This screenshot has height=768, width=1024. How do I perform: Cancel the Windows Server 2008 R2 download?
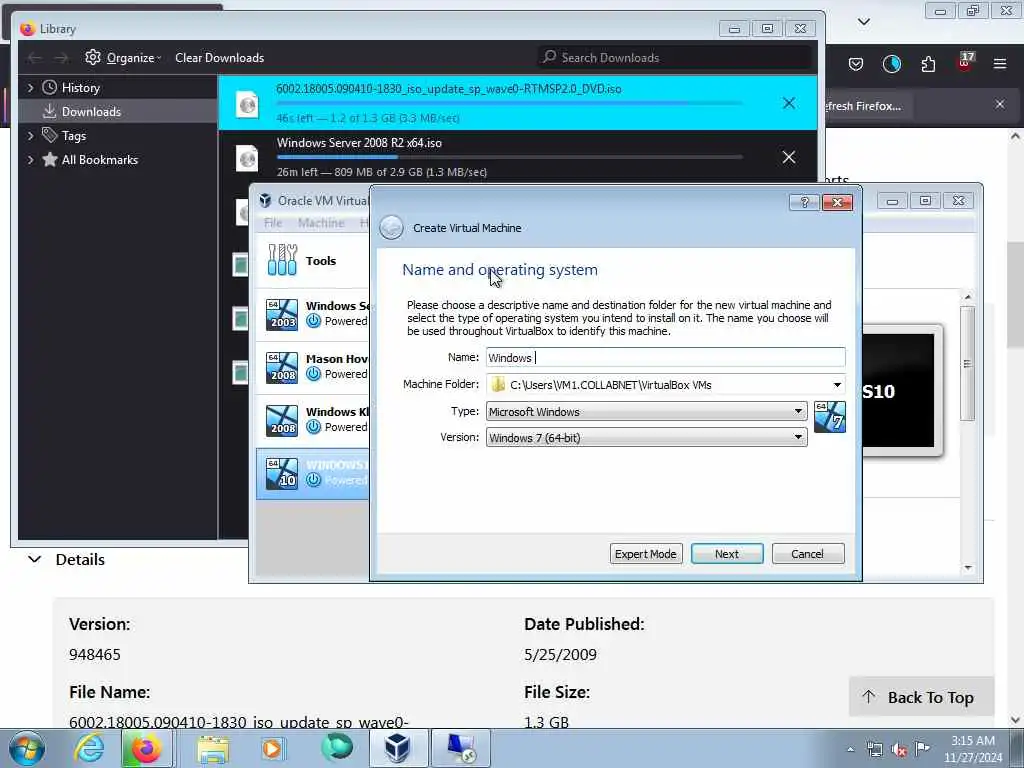[789, 157]
